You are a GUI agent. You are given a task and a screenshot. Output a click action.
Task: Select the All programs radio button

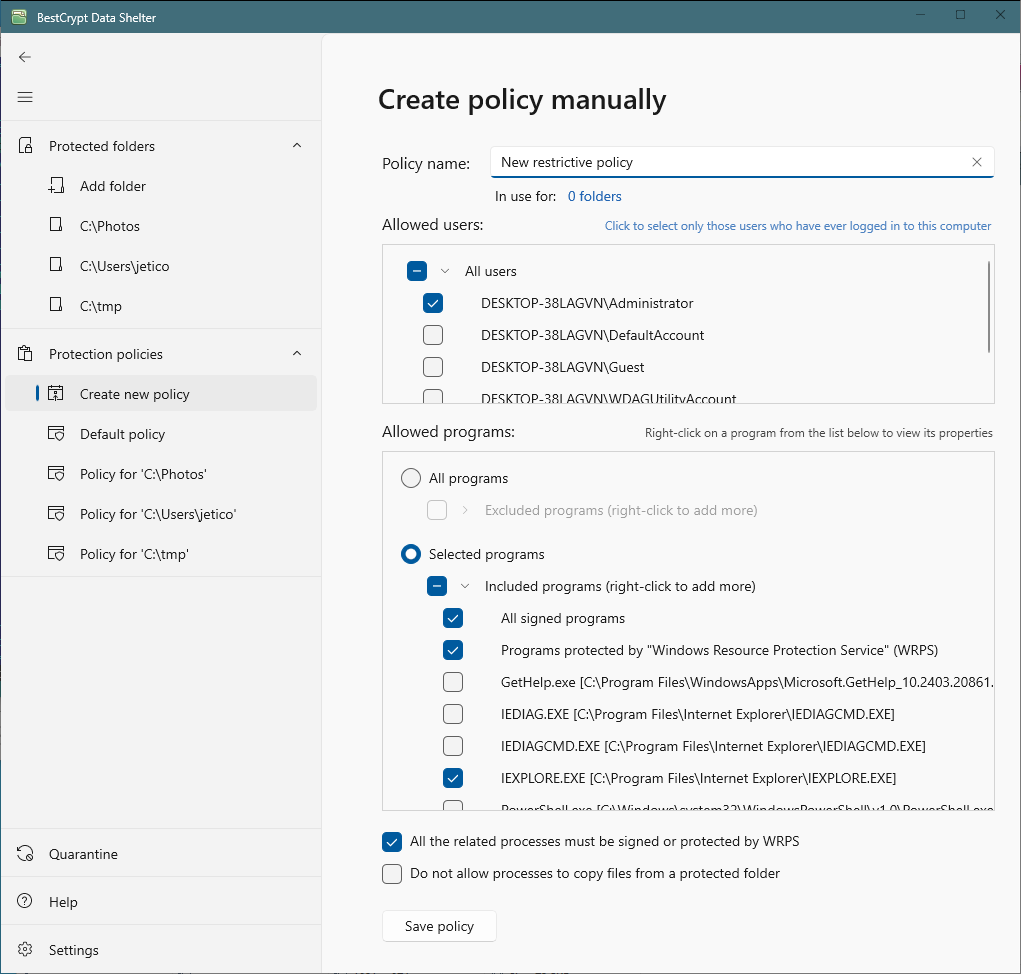click(x=411, y=478)
